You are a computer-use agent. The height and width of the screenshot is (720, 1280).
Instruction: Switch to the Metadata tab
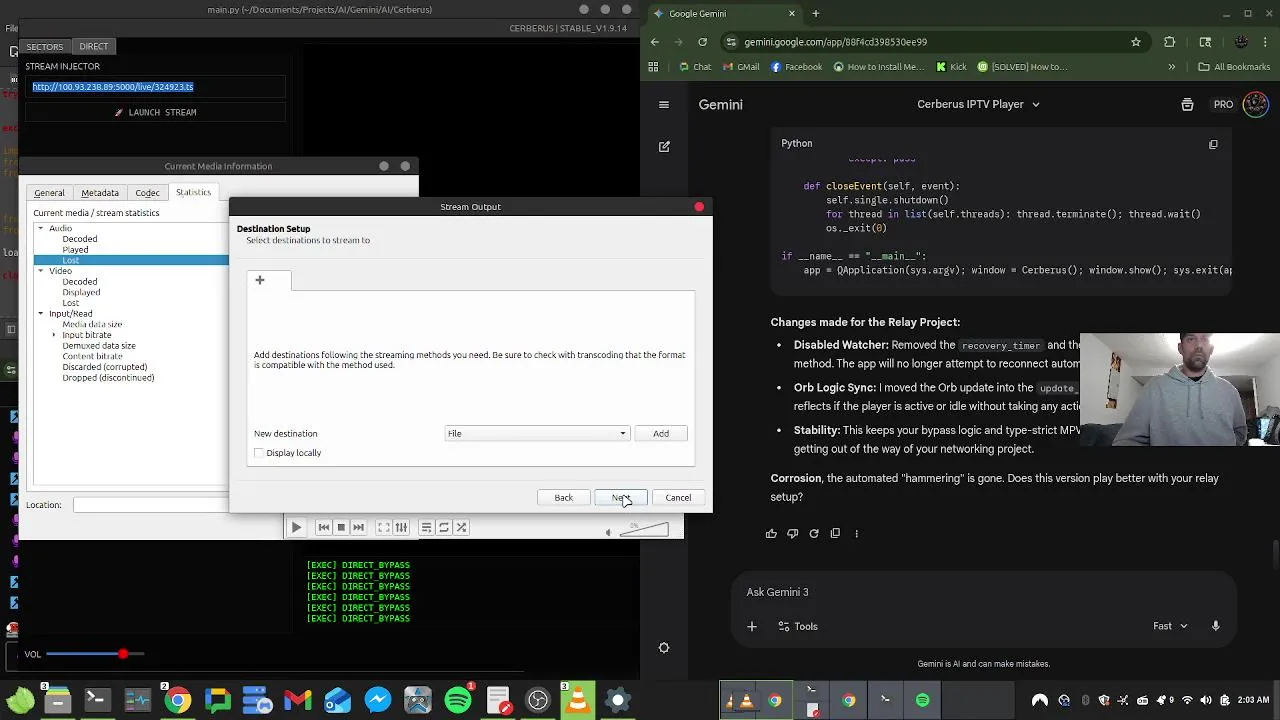[x=100, y=193]
